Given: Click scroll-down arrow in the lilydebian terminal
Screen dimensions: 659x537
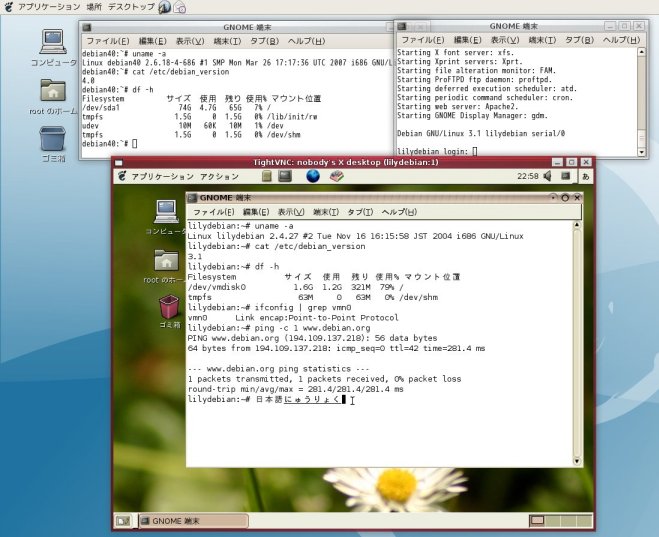Looking at the screenshot, I should (577, 461).
